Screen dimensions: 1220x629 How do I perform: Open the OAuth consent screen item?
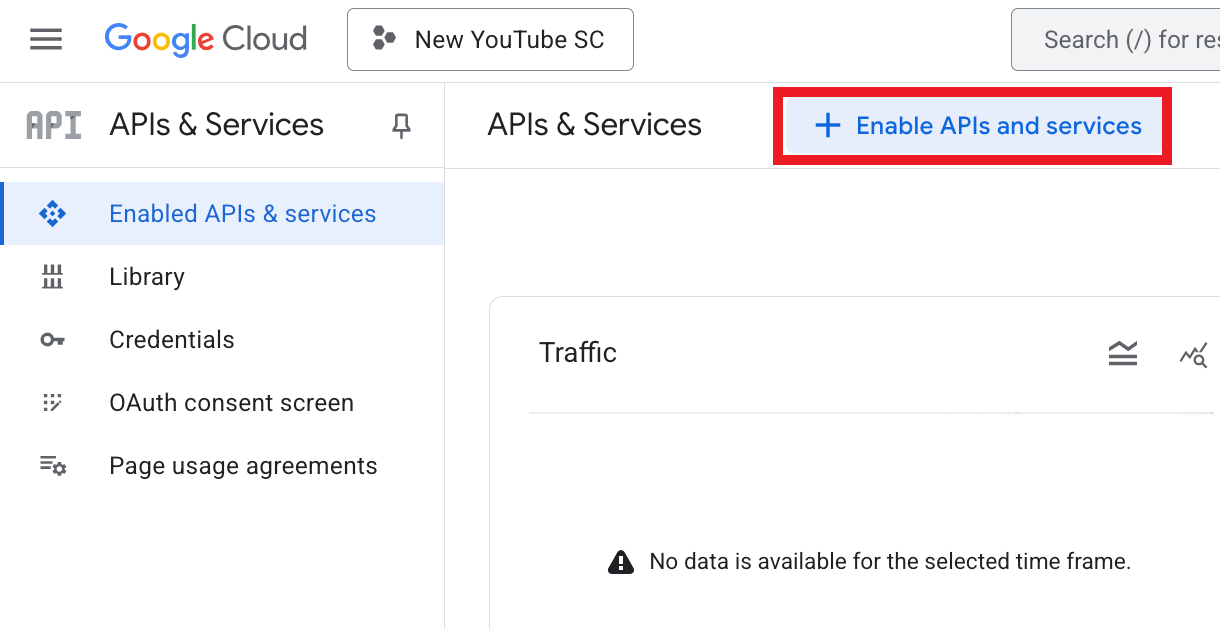click(x=231, y=403)
